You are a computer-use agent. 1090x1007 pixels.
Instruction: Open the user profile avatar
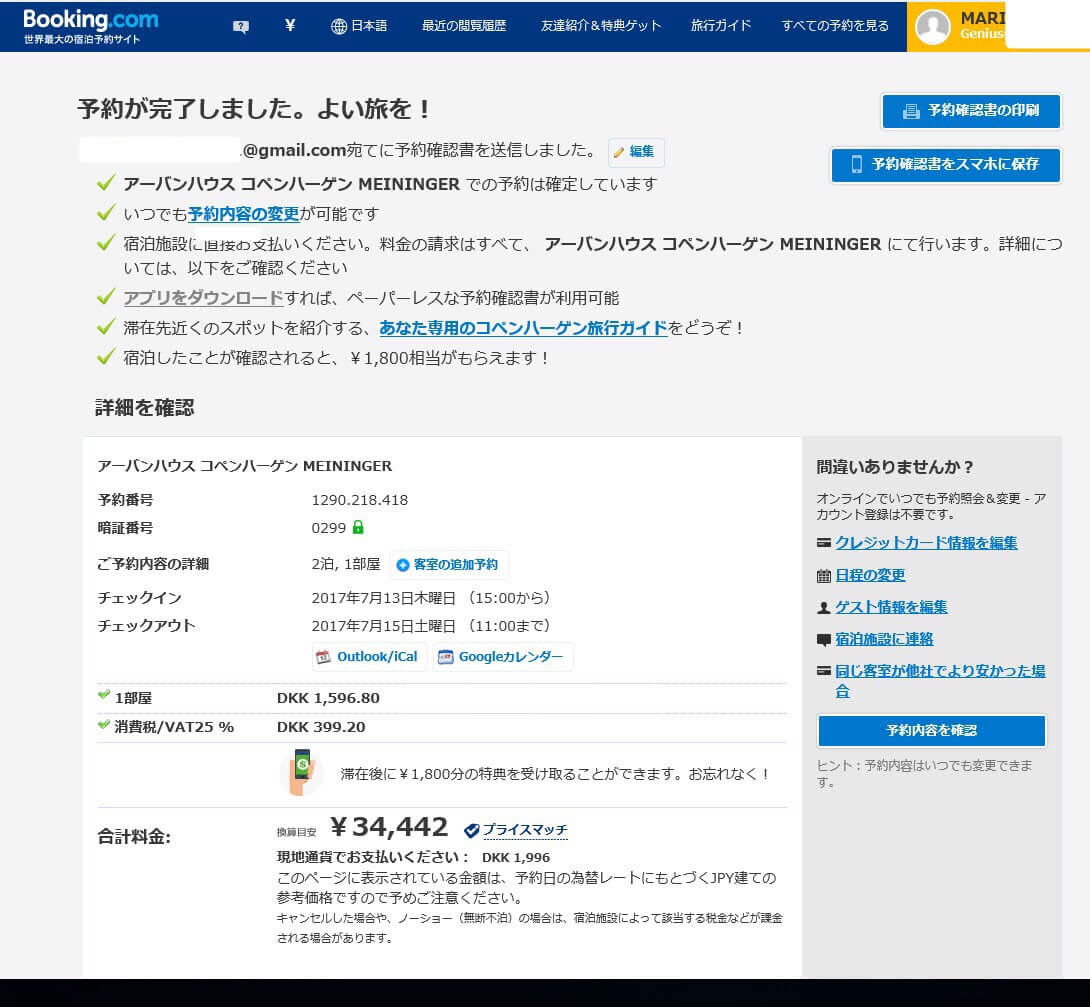tap(932, 26)
